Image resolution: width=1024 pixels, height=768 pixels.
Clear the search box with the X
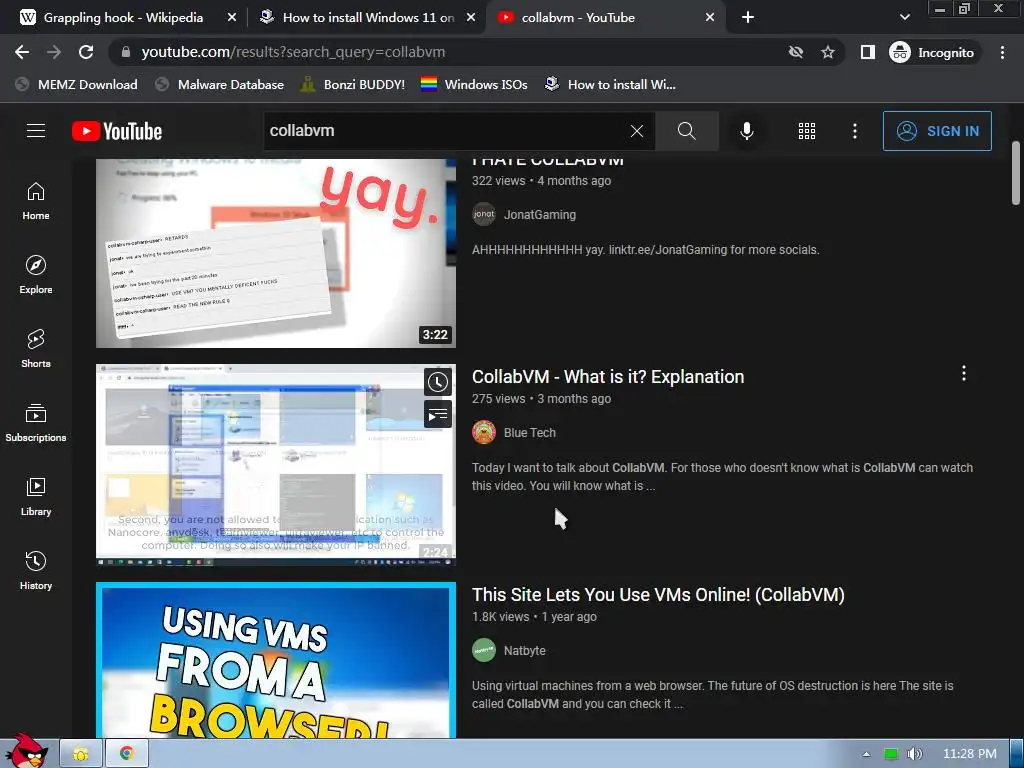(x=637, y=131)
